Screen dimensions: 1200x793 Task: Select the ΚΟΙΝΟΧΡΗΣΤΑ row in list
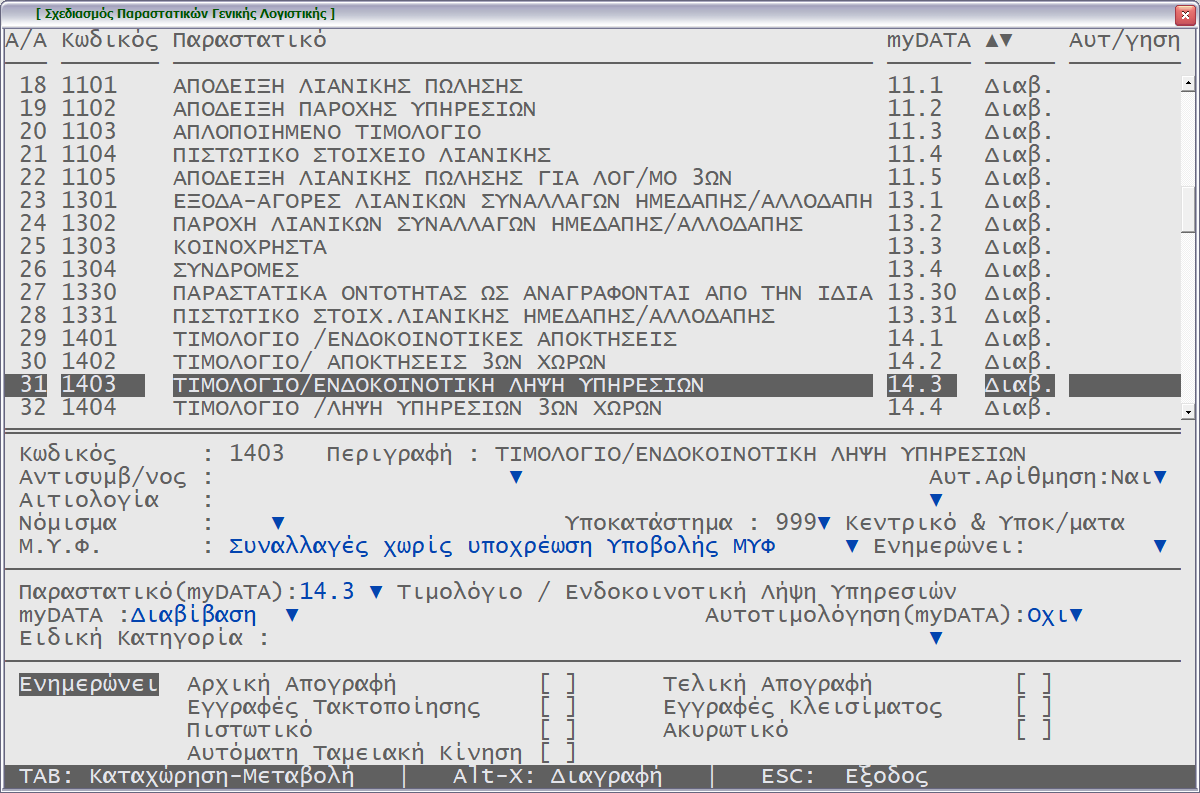click(250, 247)
